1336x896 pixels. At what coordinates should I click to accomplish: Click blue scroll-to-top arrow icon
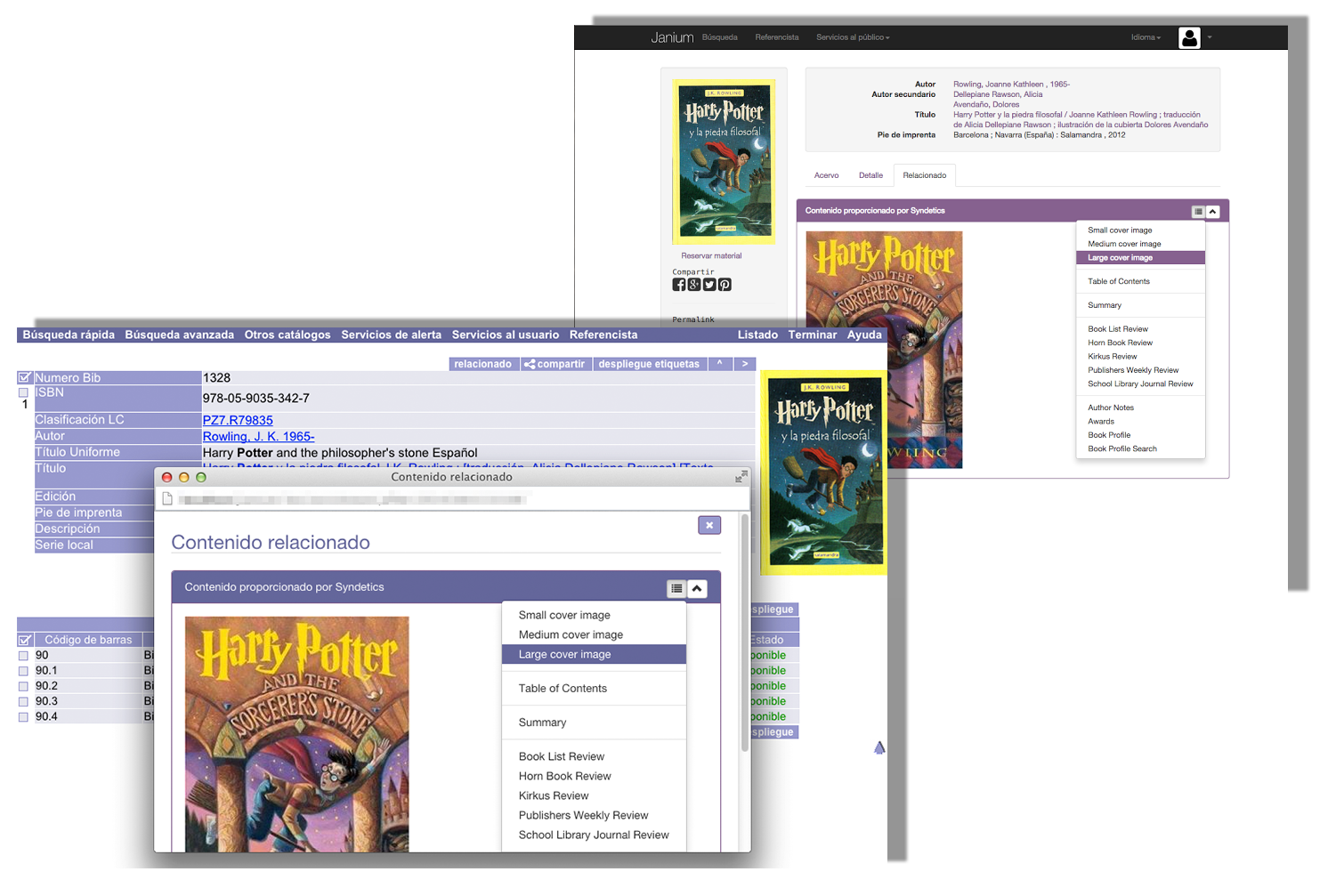click(x=879, y=747)
